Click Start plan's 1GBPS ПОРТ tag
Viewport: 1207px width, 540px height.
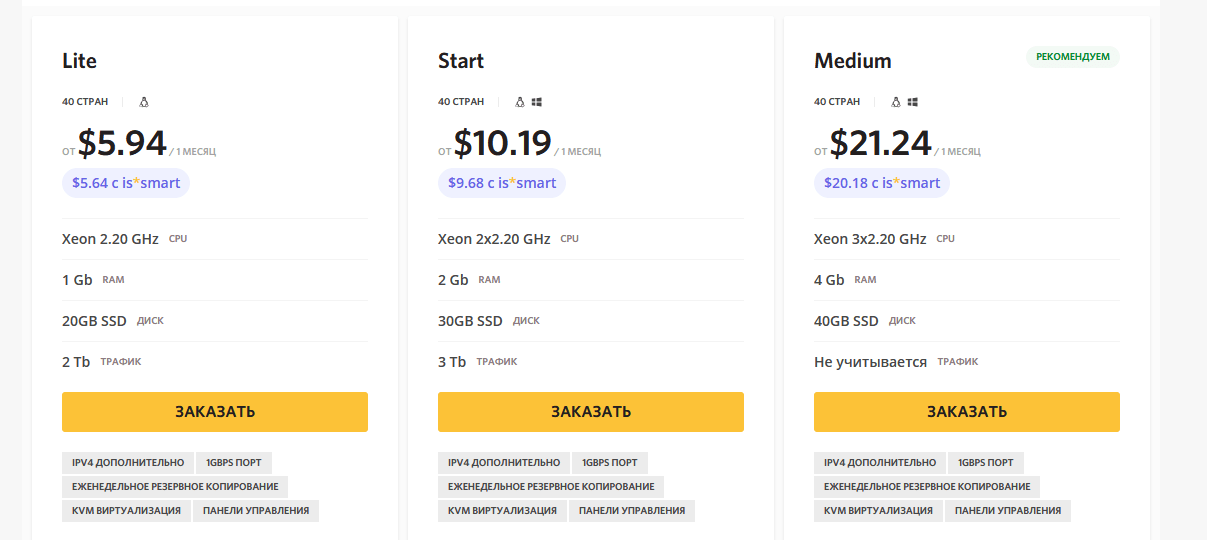point(610,463)
